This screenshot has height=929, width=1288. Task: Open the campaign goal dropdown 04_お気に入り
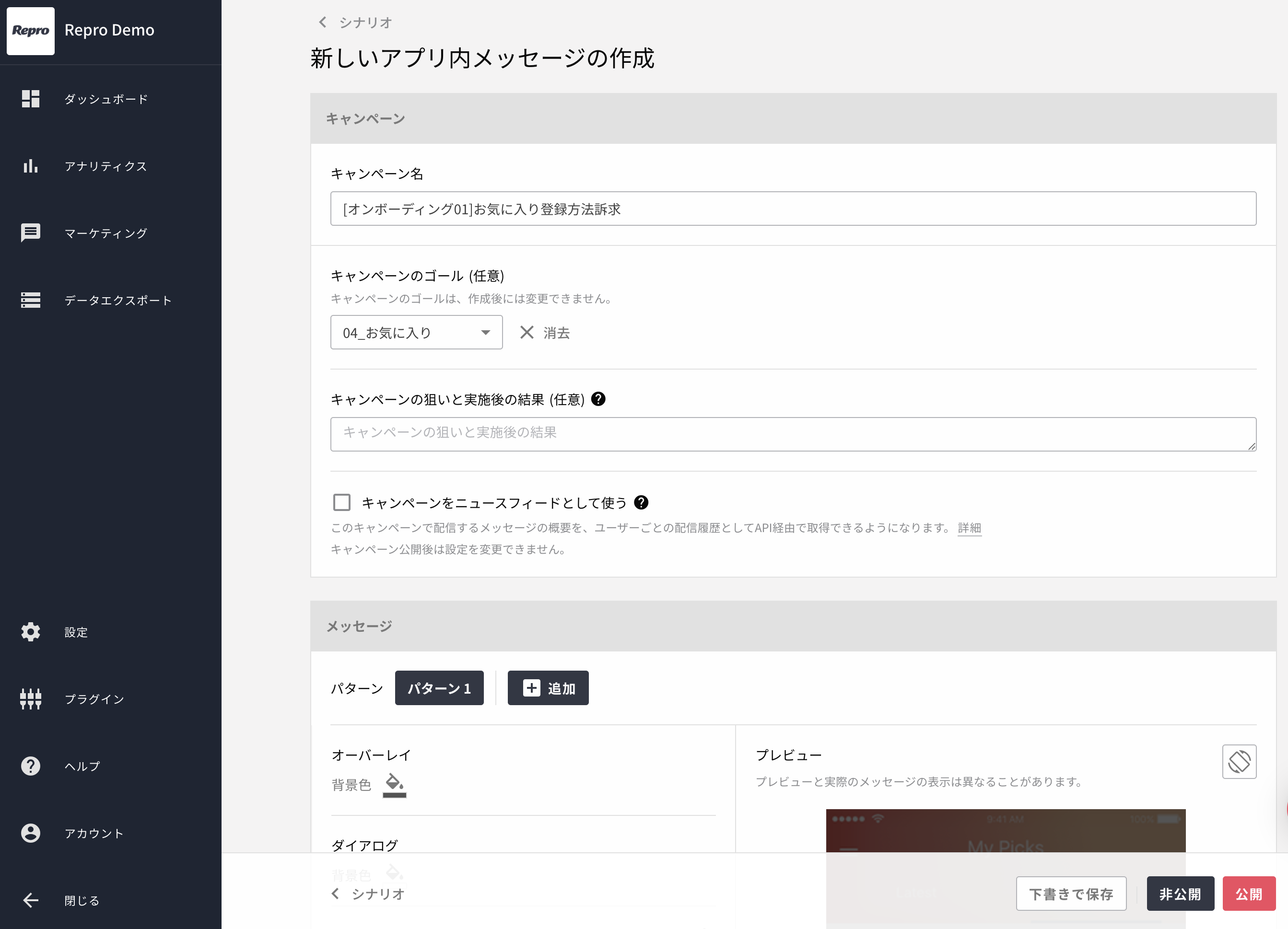coord(416,332)
